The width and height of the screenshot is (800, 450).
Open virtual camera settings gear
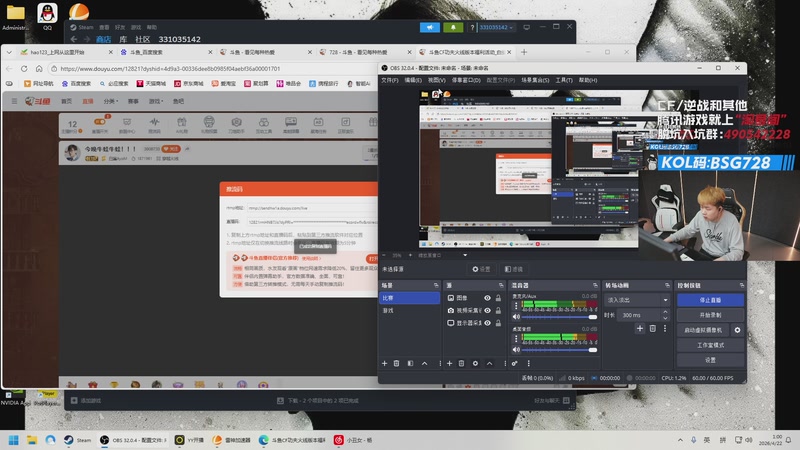[x=737, y=330]
